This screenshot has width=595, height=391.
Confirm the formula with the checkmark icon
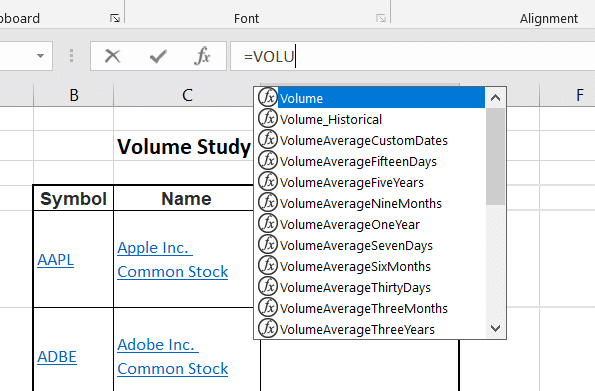158,56
